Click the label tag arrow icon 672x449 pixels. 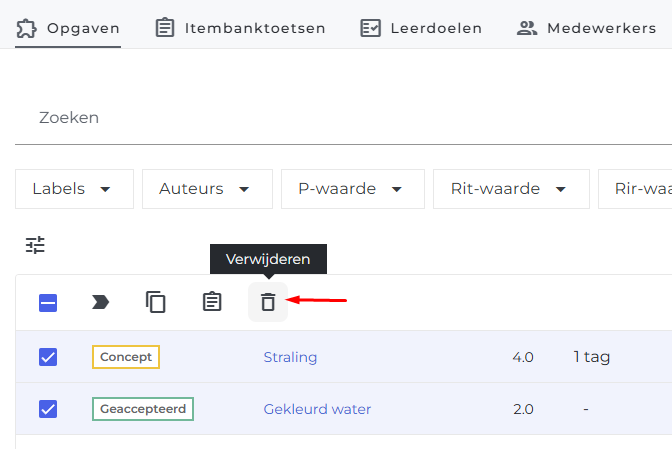[100, 302]
